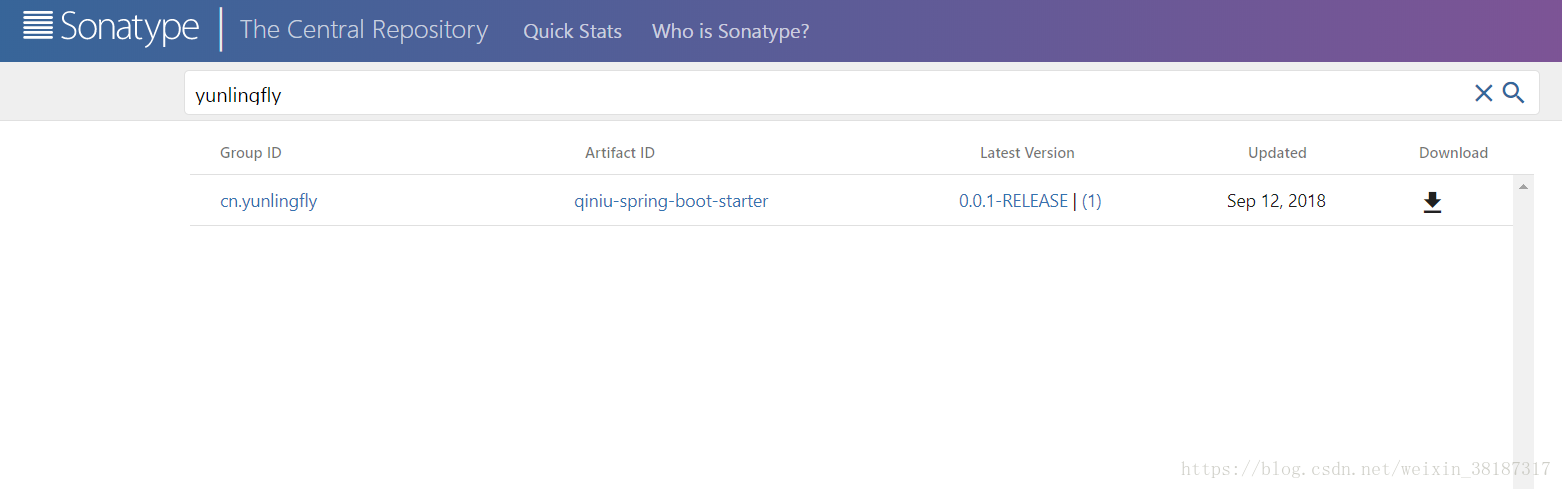Open the Who is Sonatype? page

pyautogui.click(x=730, y=31)
